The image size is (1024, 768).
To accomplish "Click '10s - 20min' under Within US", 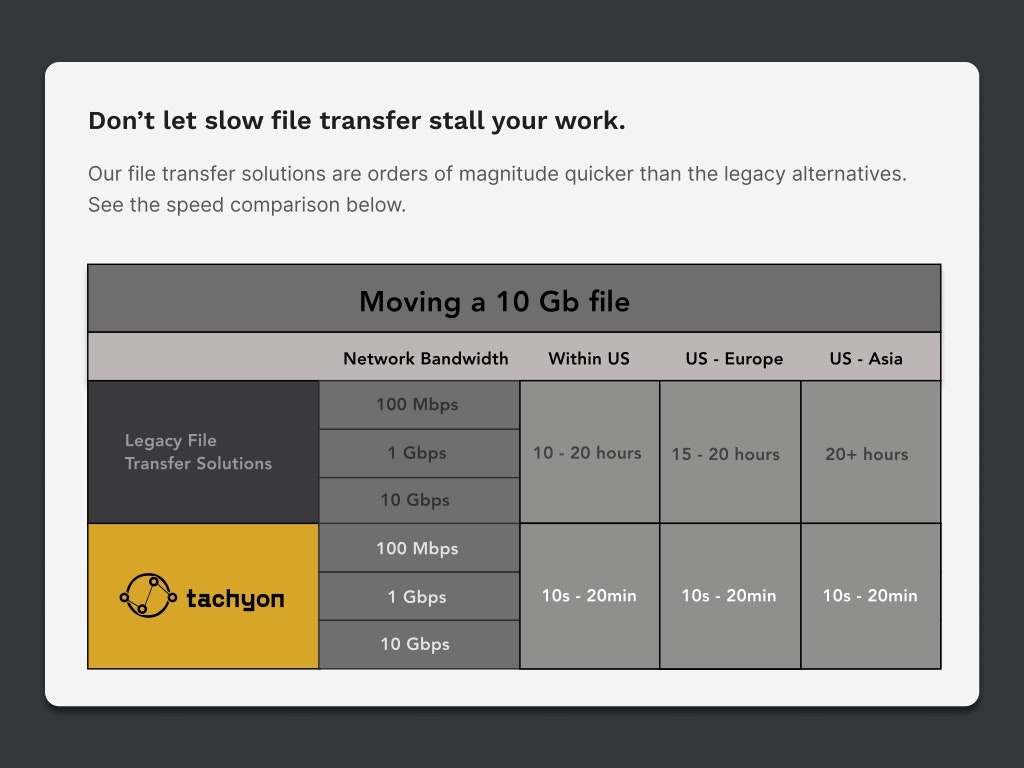I will click(x=589, y=596).
